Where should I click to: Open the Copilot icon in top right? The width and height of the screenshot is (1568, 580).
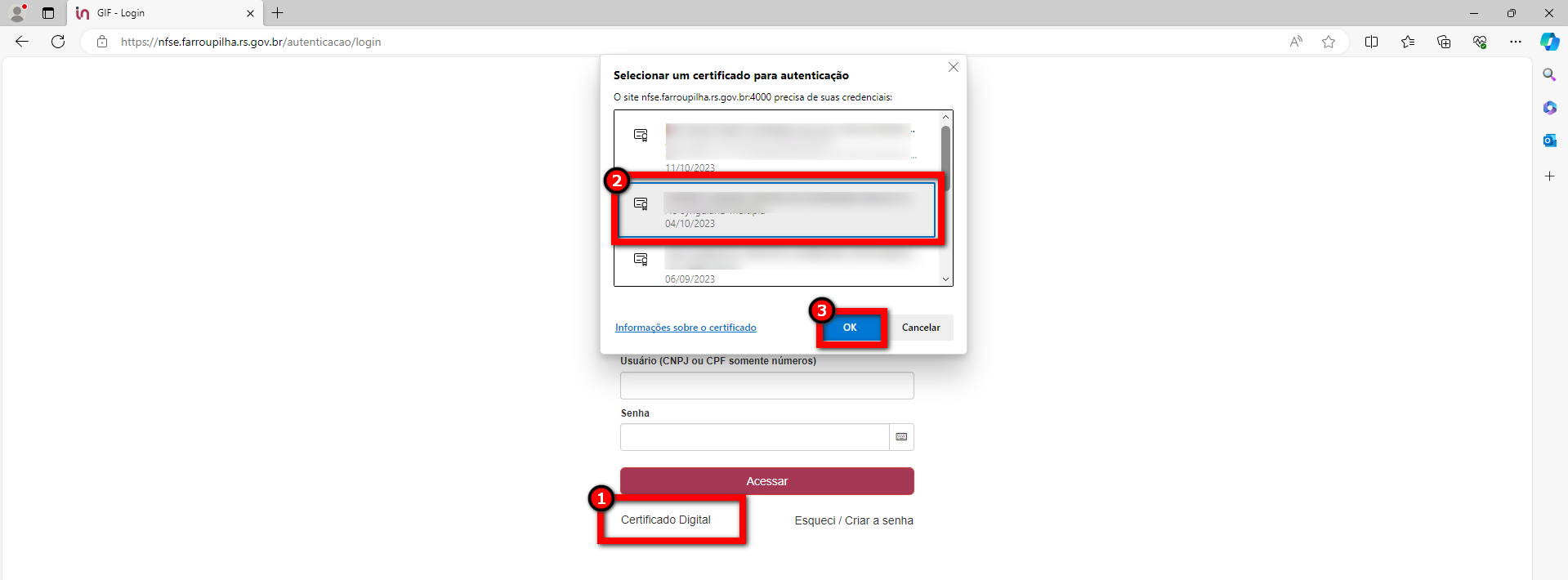point(1549,42)
